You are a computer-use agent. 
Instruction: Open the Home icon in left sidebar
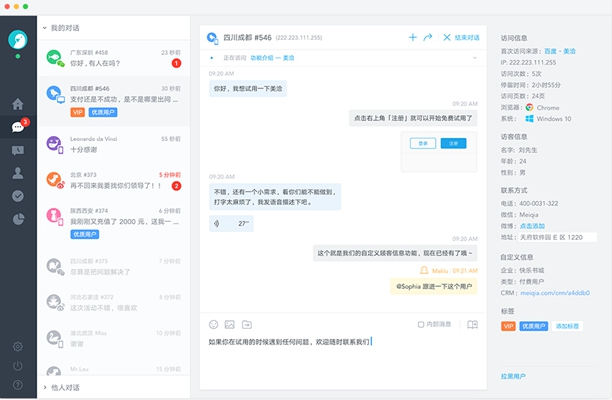click(18, 104)
